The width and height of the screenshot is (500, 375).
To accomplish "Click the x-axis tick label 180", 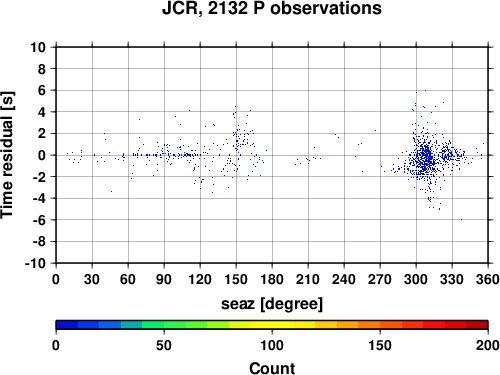I will coord(272,279).
